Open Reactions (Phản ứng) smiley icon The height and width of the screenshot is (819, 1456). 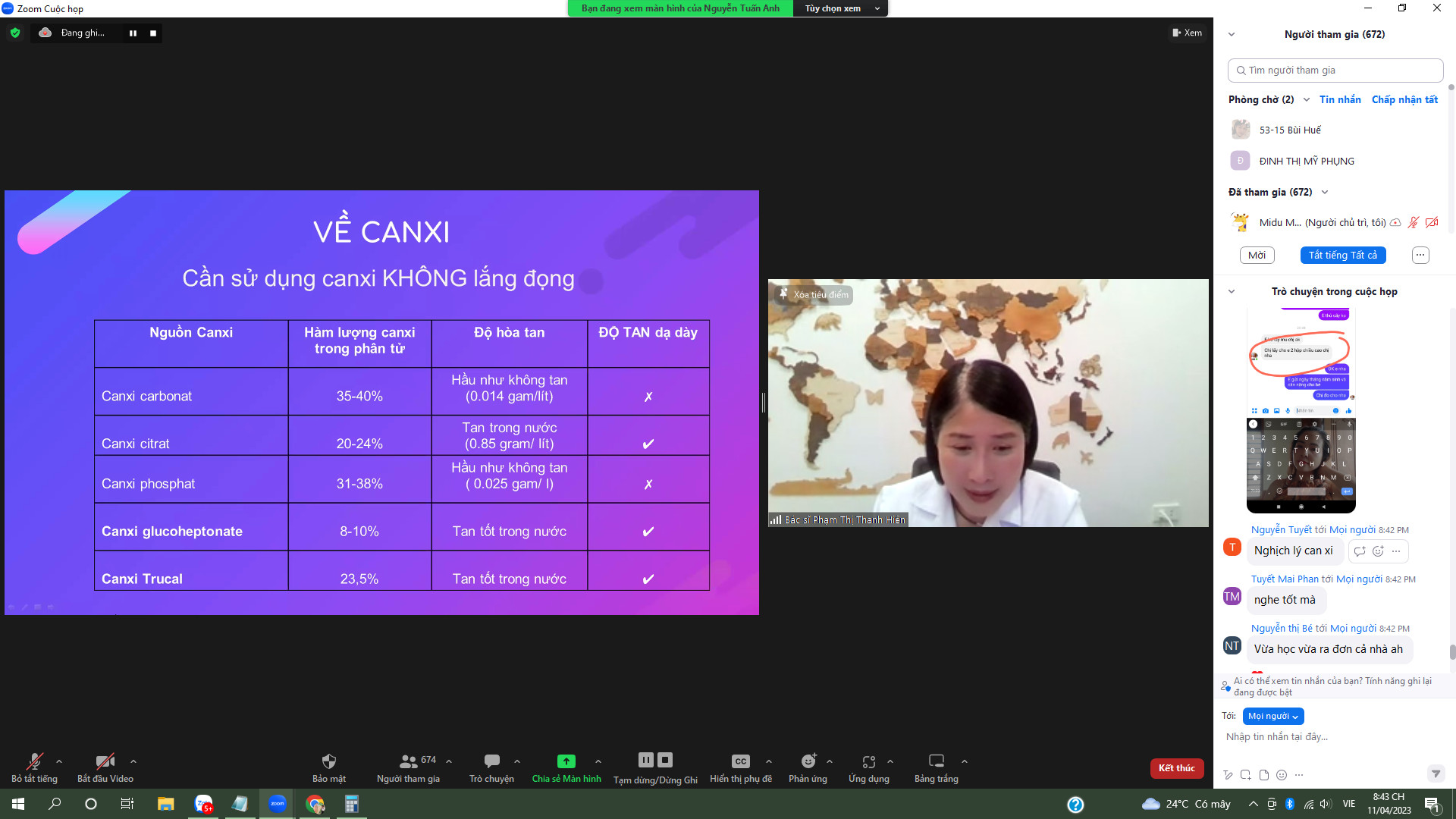(x=808, y=761)
